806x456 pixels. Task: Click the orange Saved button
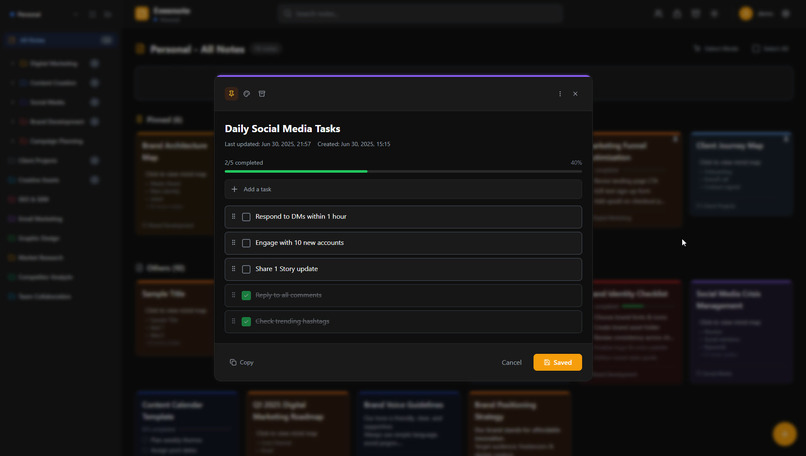tap(558, 362)
